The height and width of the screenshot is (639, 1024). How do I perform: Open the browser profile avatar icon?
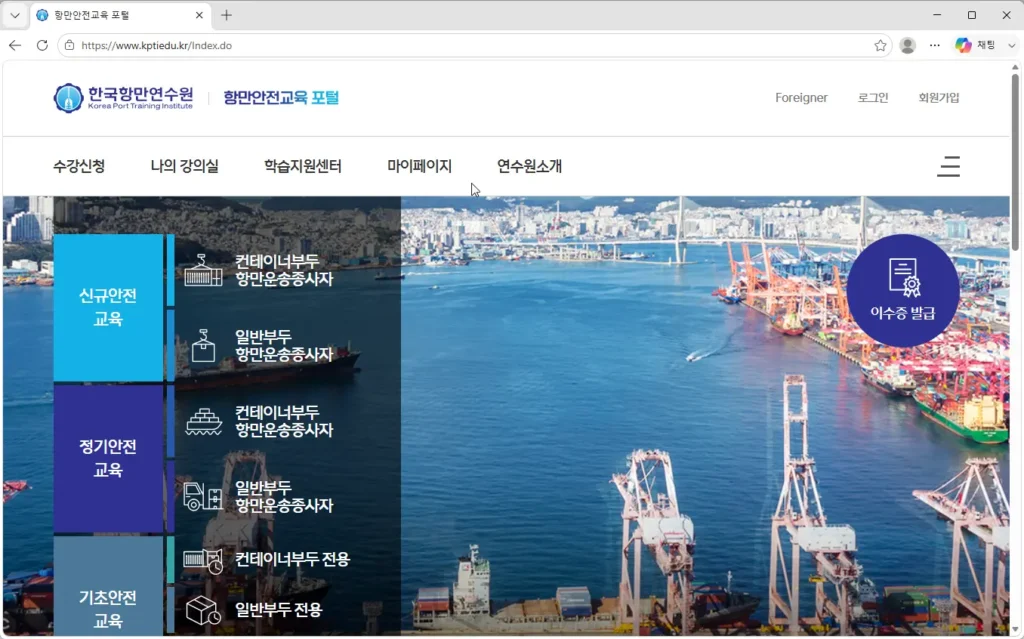[907, 45]
